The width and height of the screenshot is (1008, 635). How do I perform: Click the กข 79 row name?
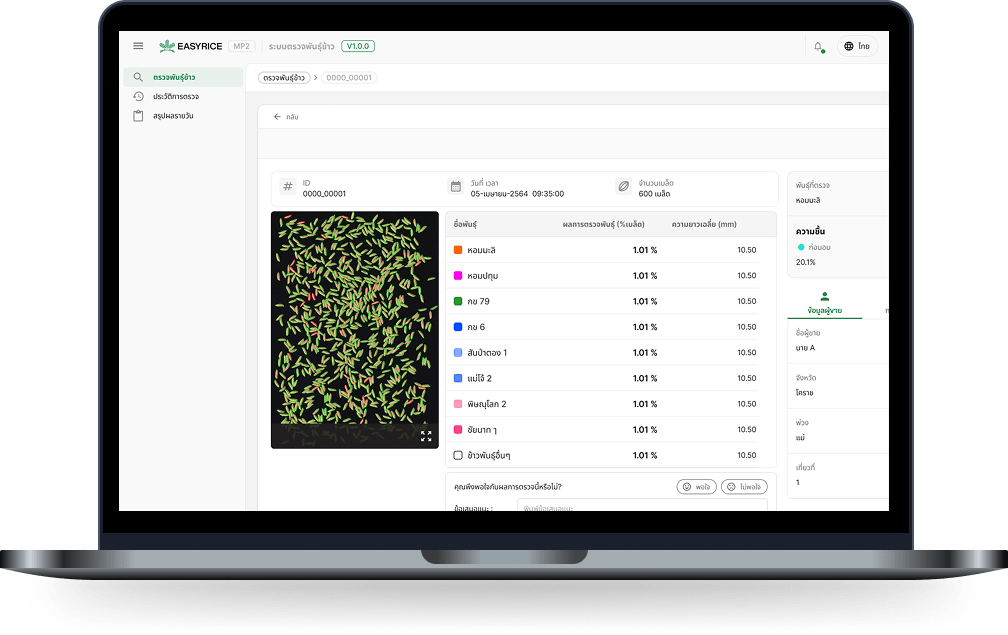click(478, 301)
